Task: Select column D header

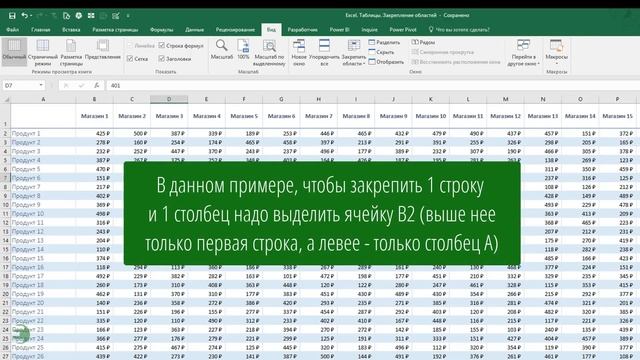Action: (169, 99)
